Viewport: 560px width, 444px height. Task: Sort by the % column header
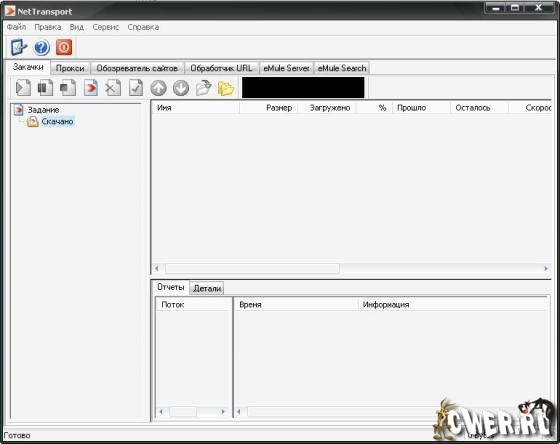pos(374,108)
